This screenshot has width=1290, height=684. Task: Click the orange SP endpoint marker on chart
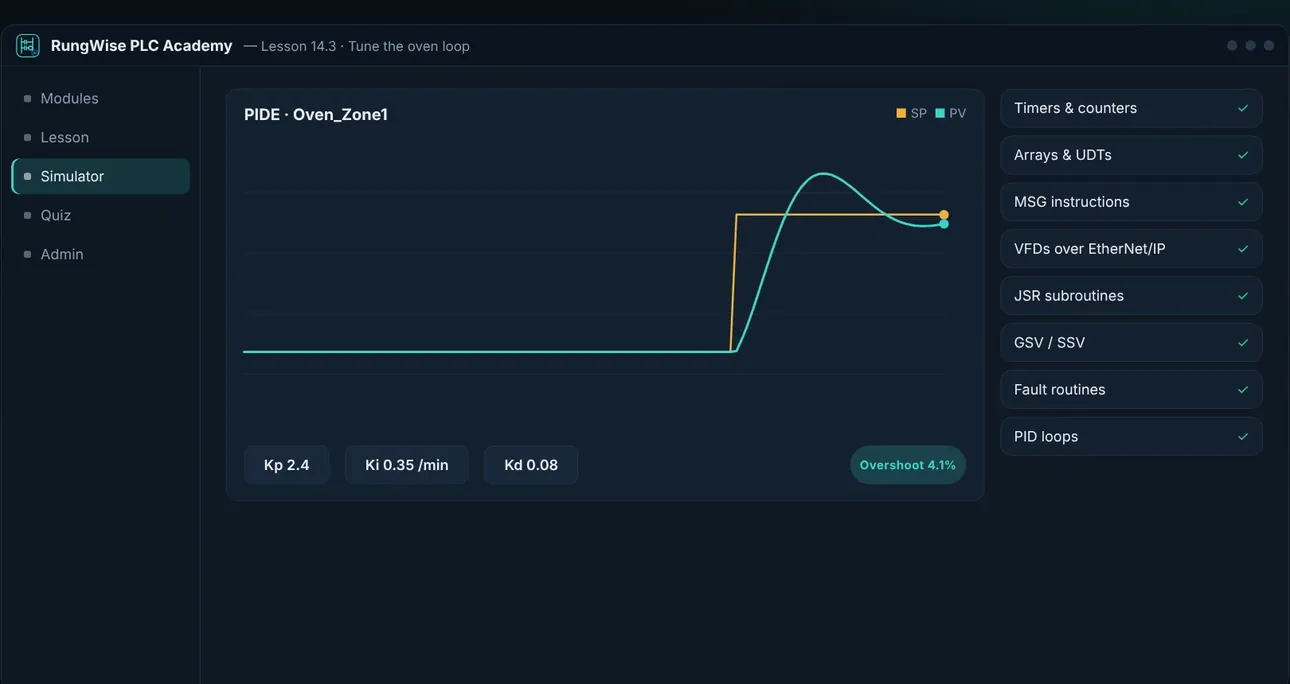click(944, 215)
